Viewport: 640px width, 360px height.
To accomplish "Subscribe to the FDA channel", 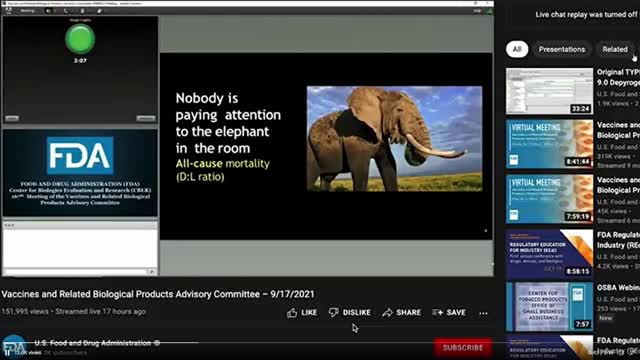I will (x=463, y=348).
